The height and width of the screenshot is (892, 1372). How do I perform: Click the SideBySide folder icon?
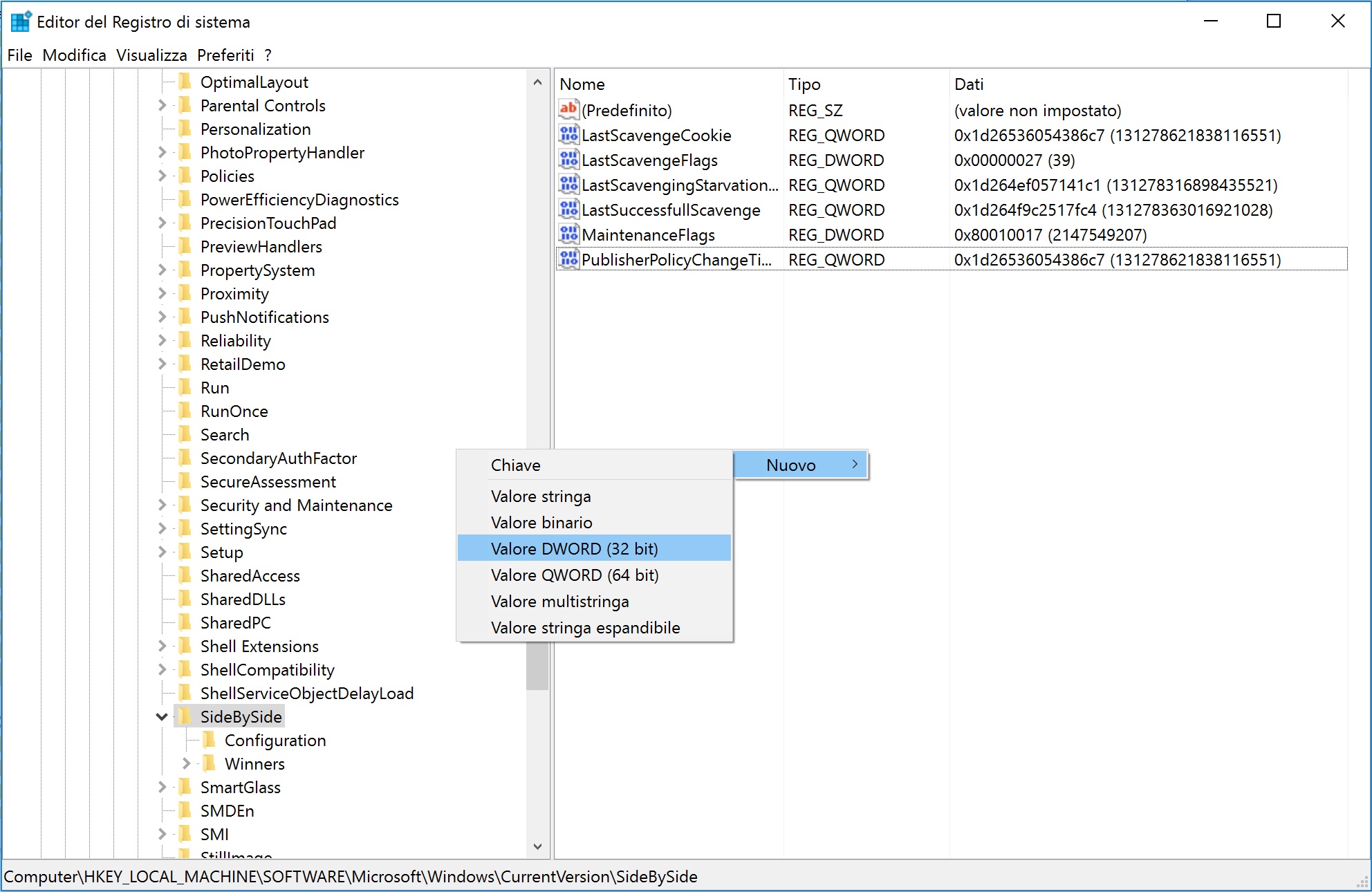[185, 717]
